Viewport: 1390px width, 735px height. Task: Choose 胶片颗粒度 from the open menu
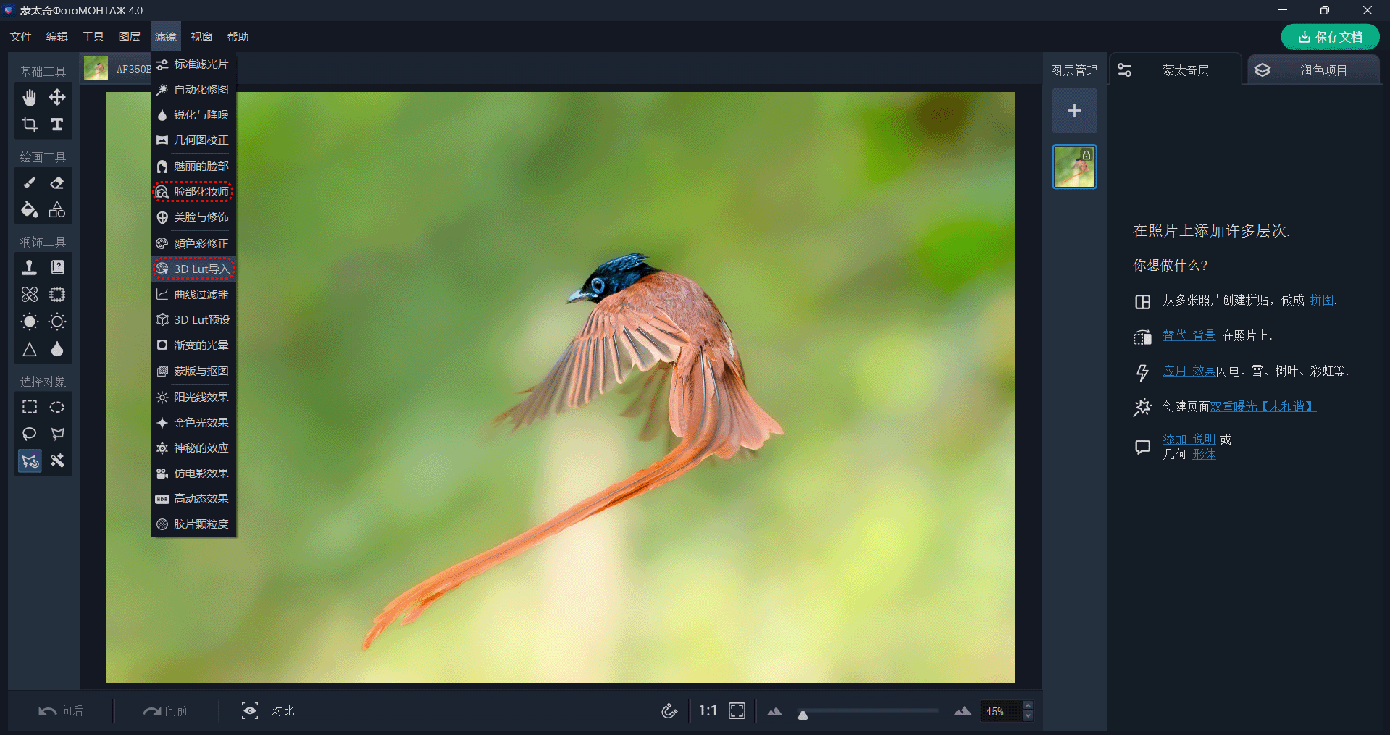point(194,524)
